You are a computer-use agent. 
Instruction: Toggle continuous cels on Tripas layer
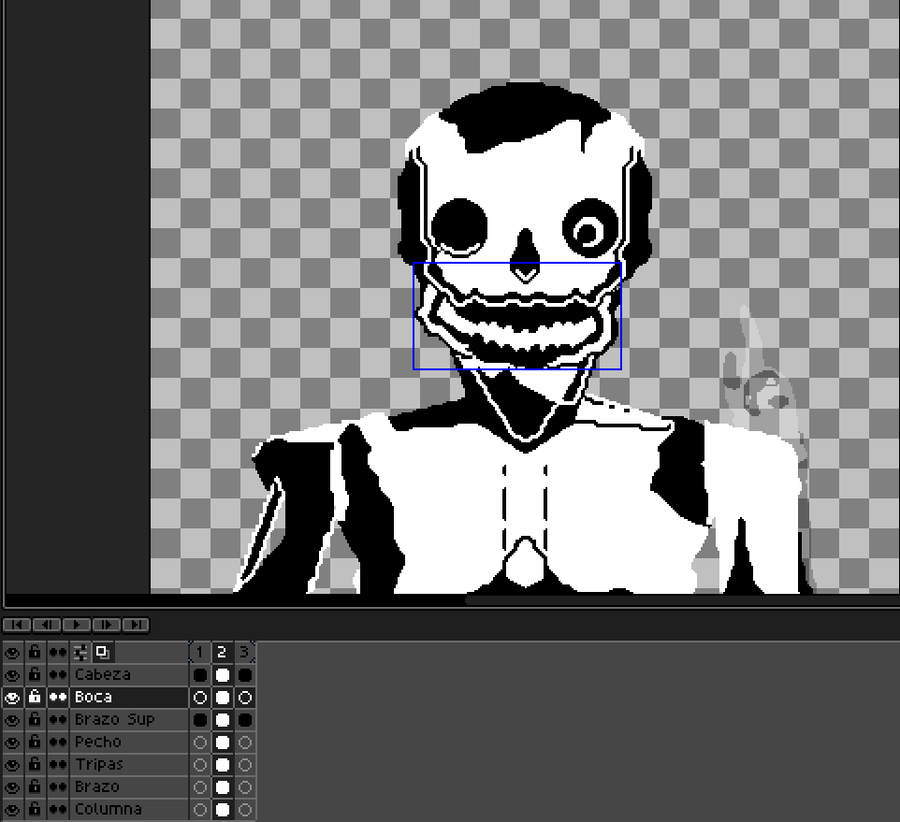pyautogui.click(x=57, y=764)
